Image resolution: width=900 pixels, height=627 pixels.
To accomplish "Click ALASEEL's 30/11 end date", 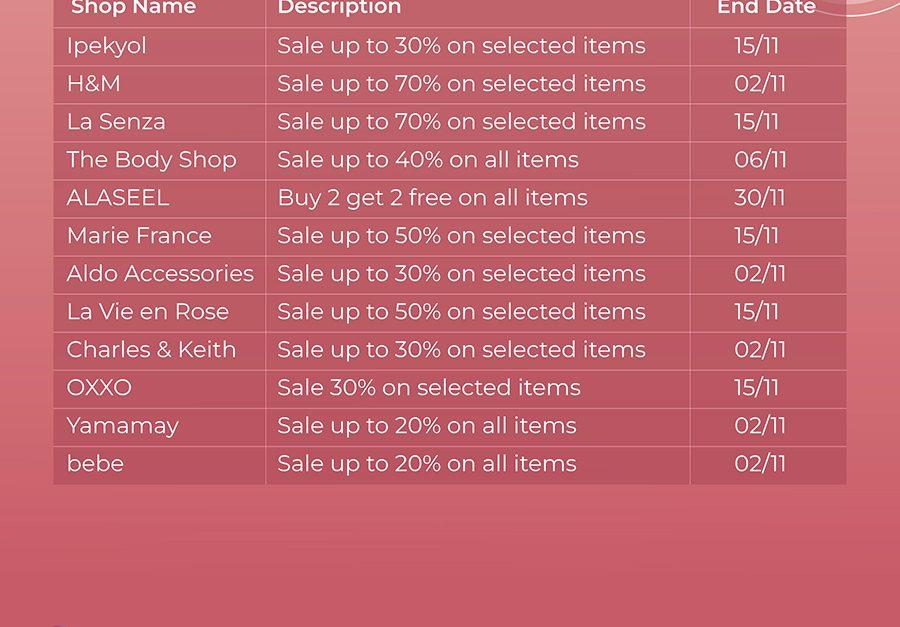I will point(759,198).
